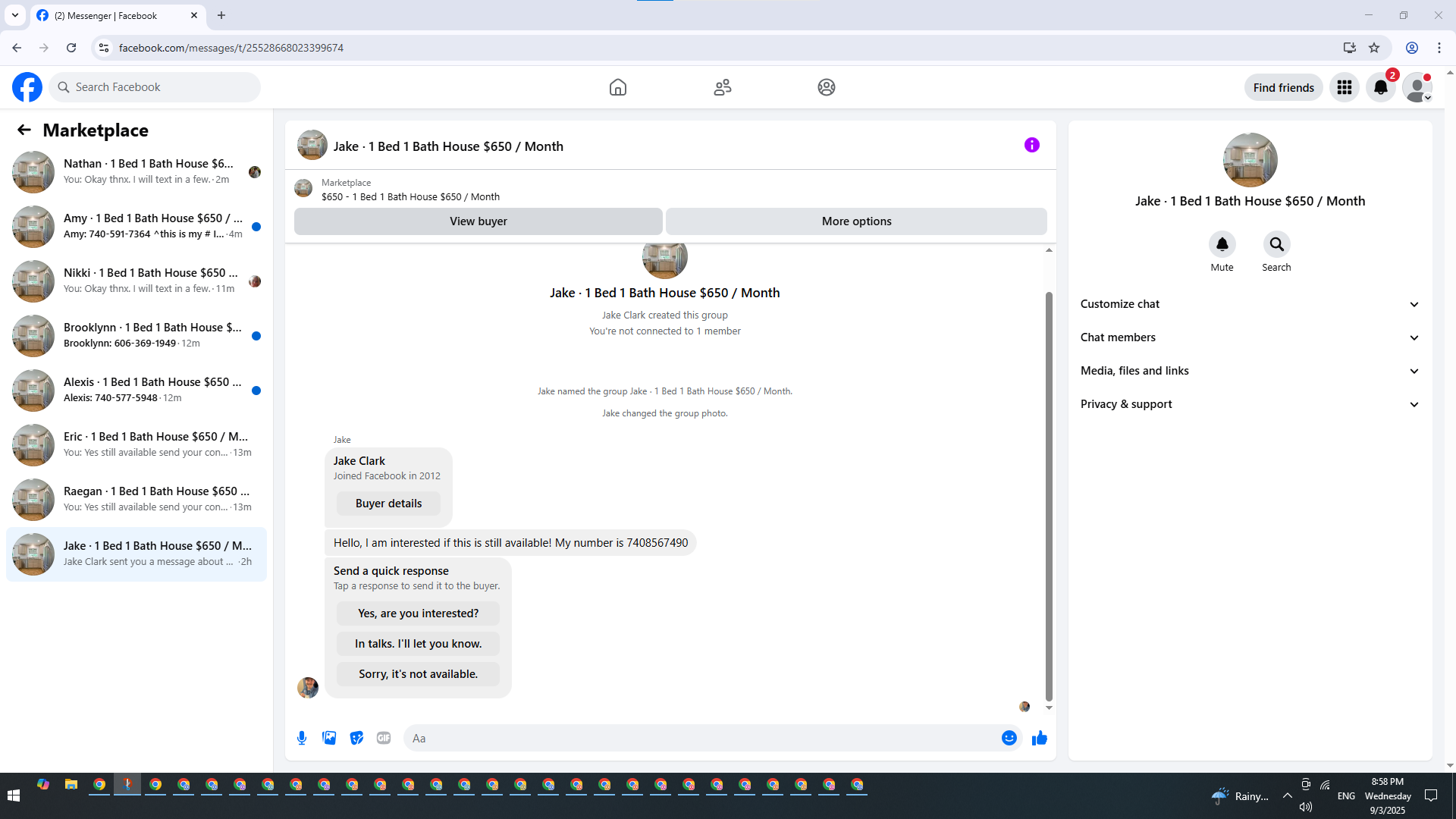Open the Brooklynn conversation
Screen dimensions: 1456x819
pyautogui.click(x=136, y=335)
